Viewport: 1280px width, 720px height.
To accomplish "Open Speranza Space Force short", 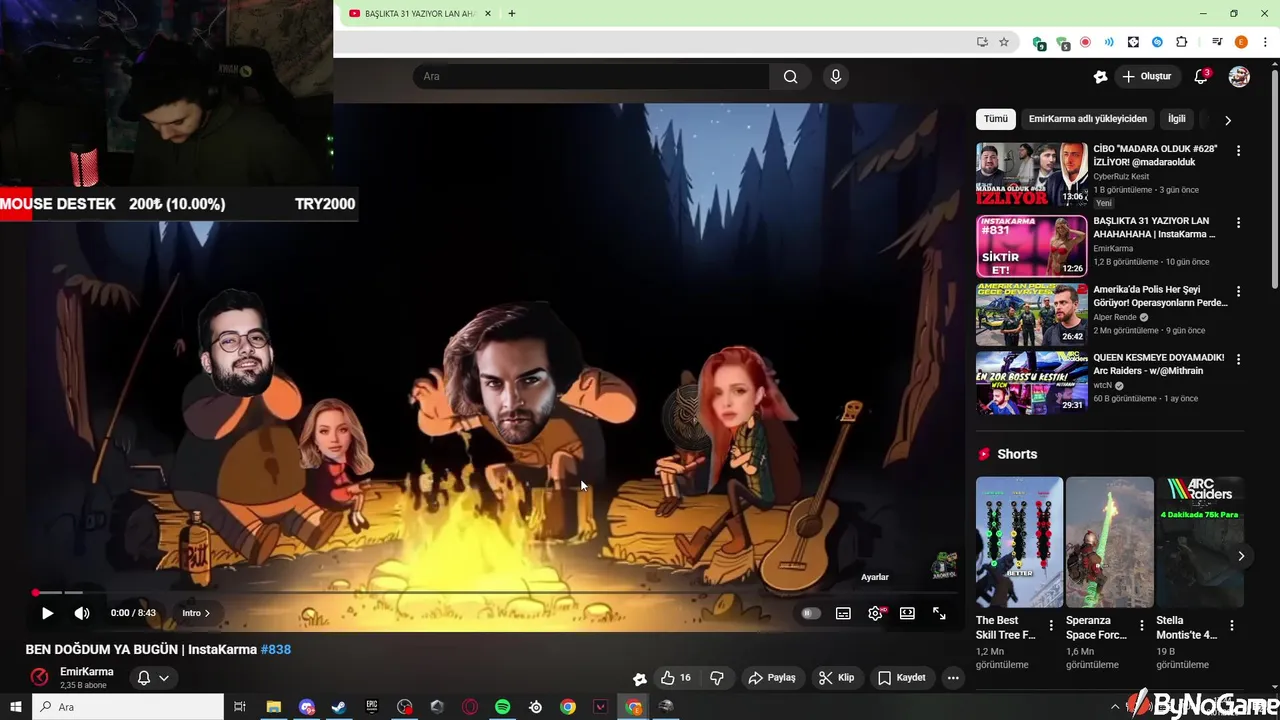I will pos(1109,542).
